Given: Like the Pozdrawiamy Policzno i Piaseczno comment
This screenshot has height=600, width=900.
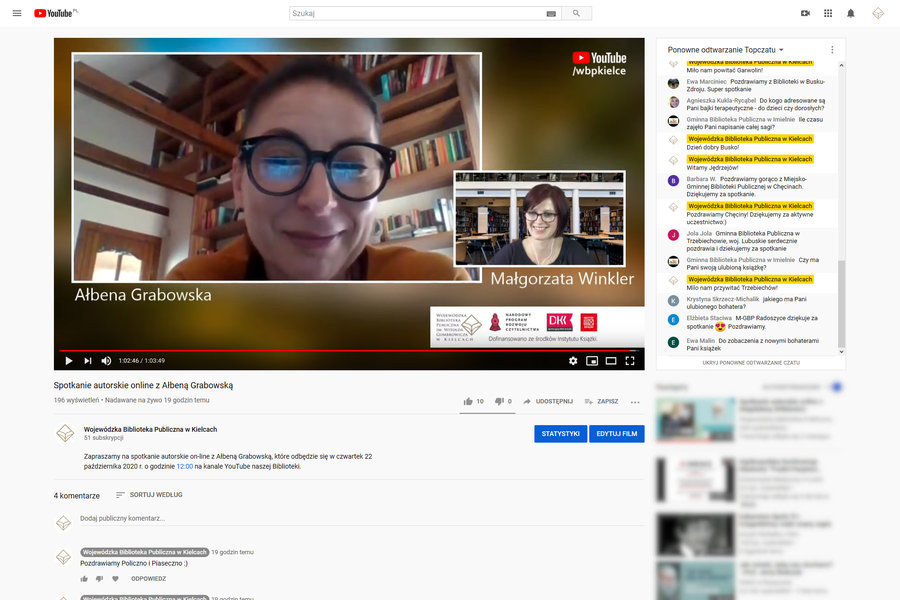Looking at the screenshot, I should tap(84, 579).
